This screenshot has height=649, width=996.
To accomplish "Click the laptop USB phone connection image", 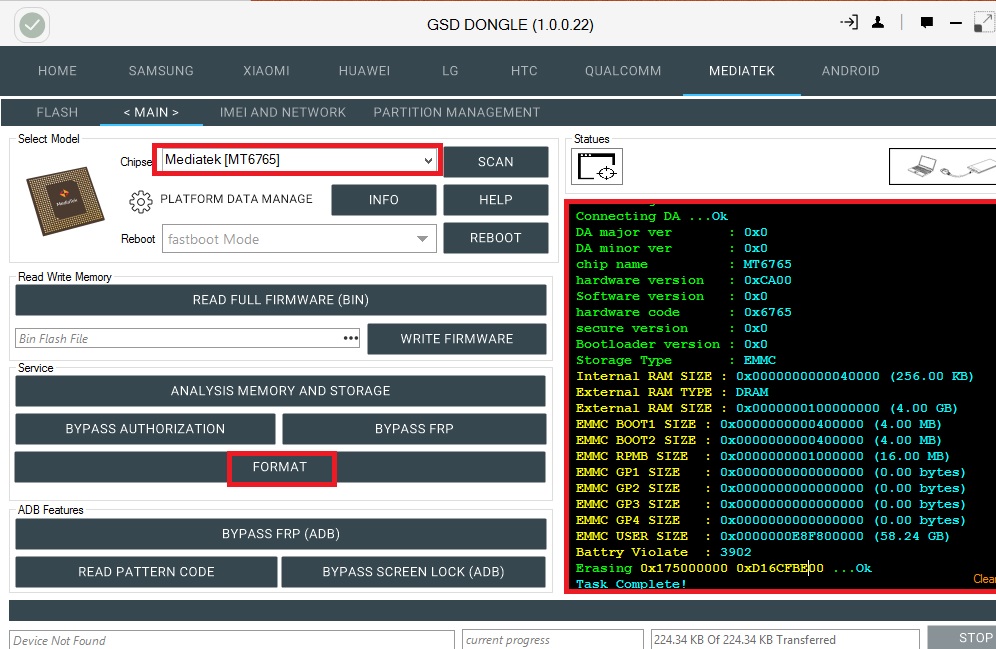I will [x=943, y=166].
